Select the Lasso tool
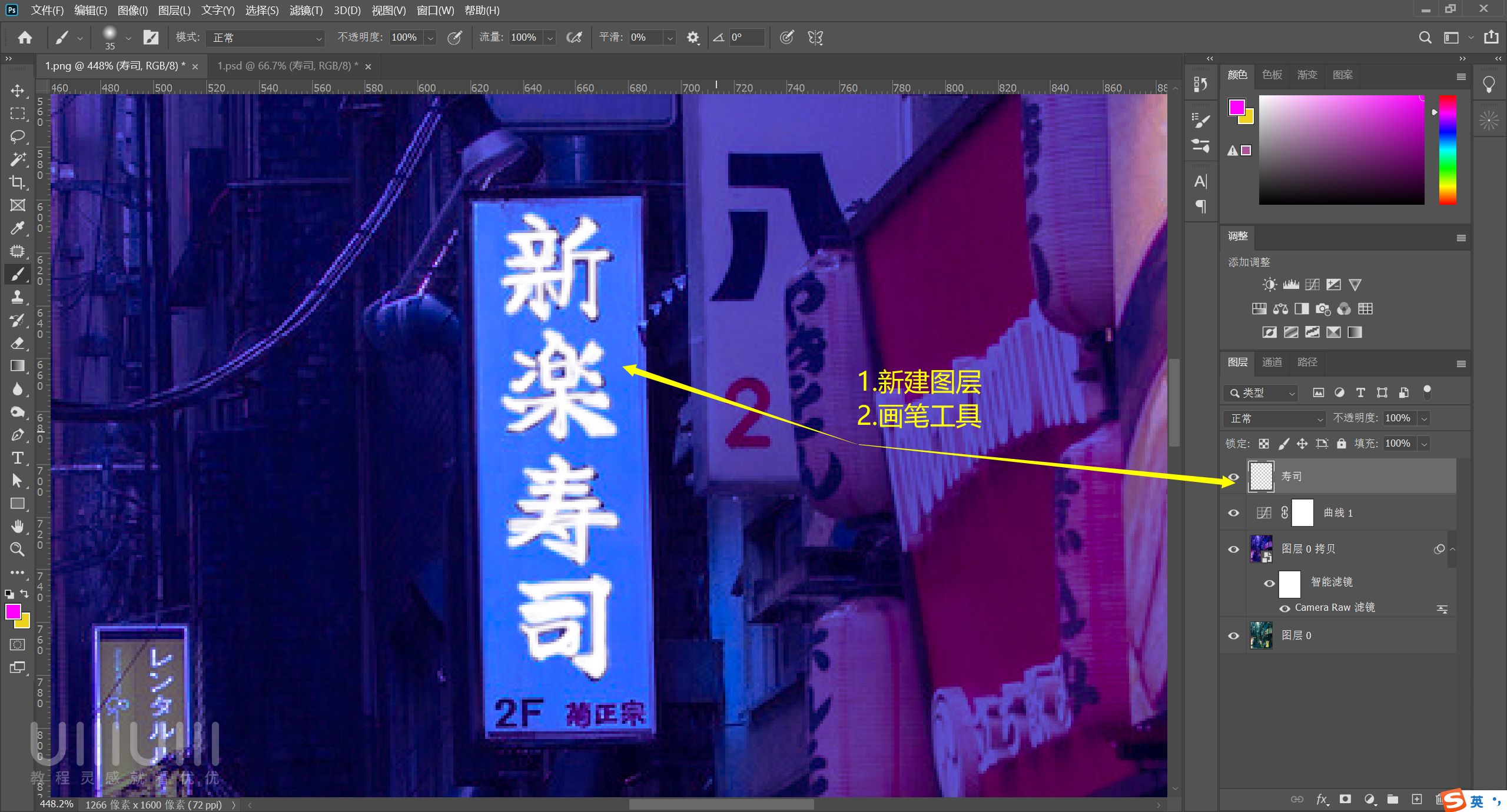Viewport: 1507px width, 812px height. (18, 137)
